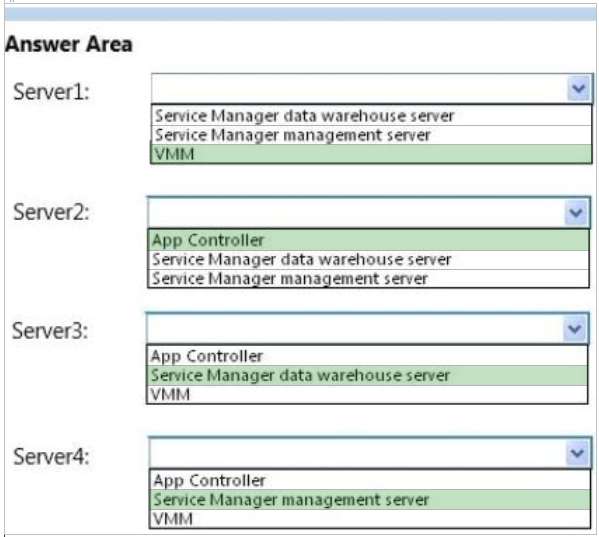The width and height of the screenshot is (599, 537).
Task: Choose VMM option under Server4
Action: (370, 519)
